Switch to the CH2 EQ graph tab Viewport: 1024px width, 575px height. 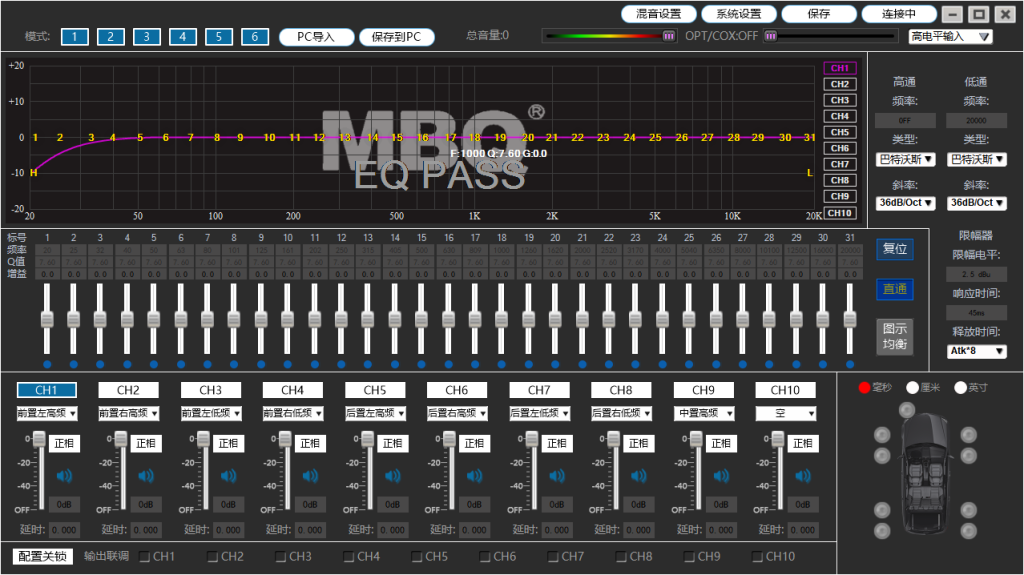point(840,84)
